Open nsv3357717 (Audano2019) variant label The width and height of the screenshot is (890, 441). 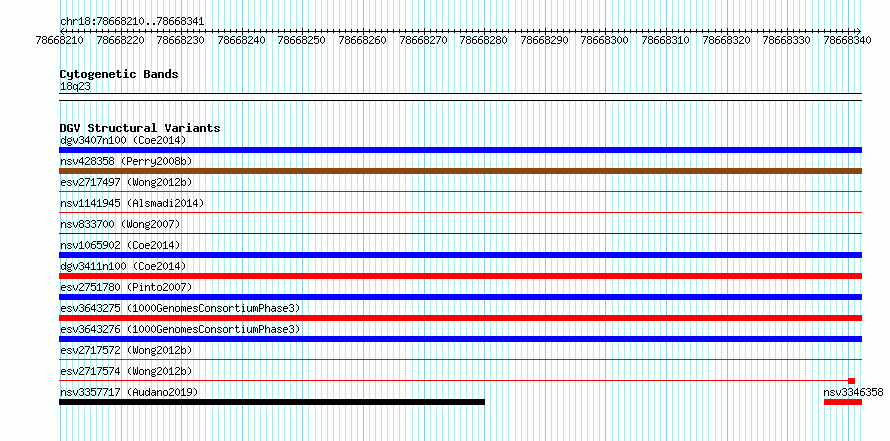(129, 392)
